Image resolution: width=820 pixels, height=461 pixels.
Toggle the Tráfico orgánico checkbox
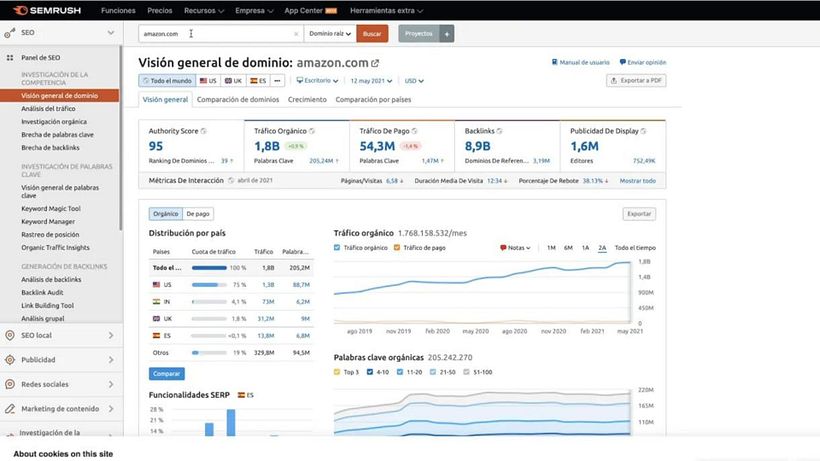click(x=337, y=248)
